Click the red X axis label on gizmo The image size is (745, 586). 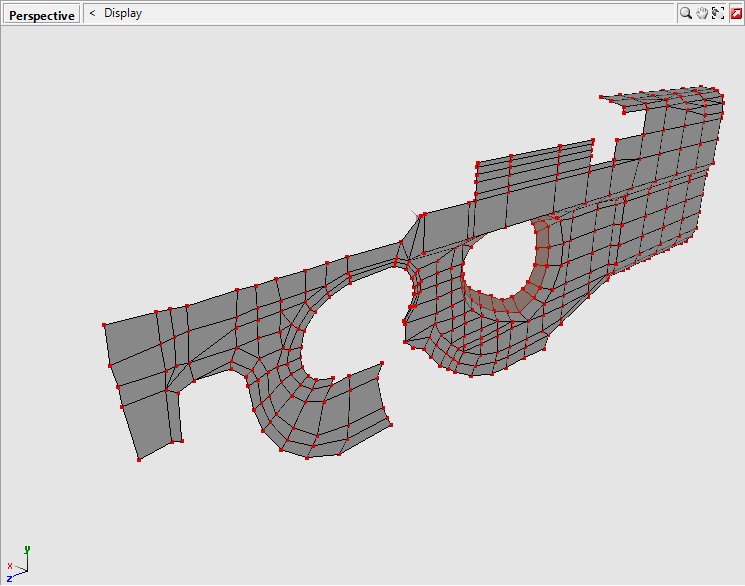click(9, 567)
